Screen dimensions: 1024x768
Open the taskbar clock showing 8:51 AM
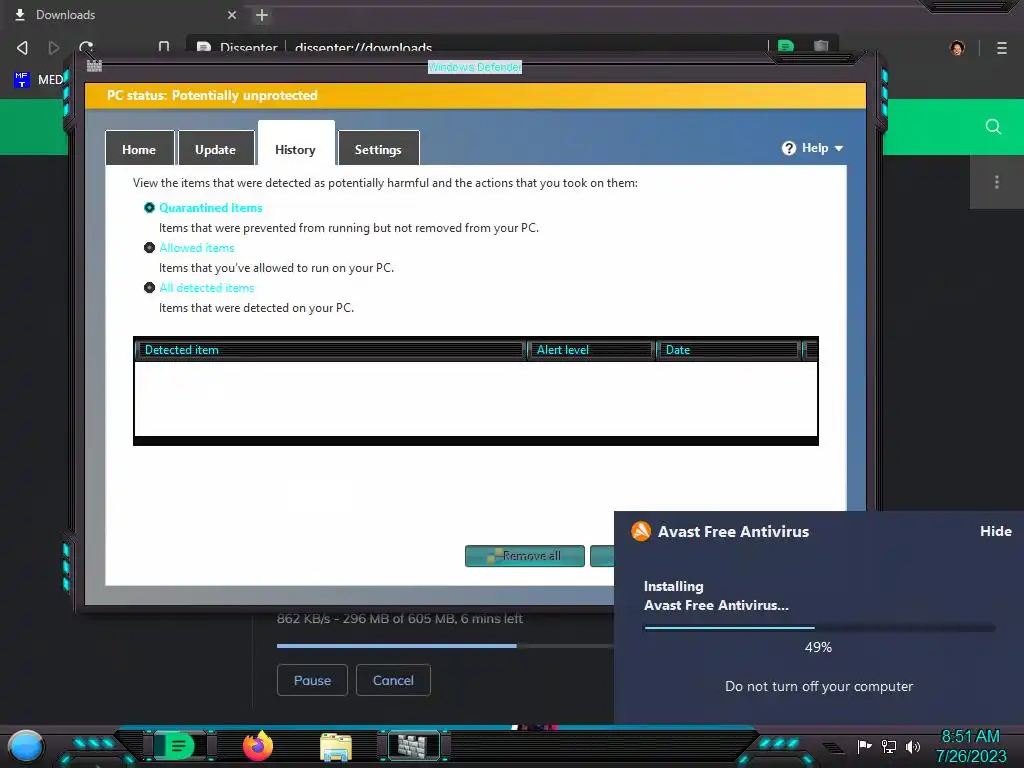click(970, 746)
